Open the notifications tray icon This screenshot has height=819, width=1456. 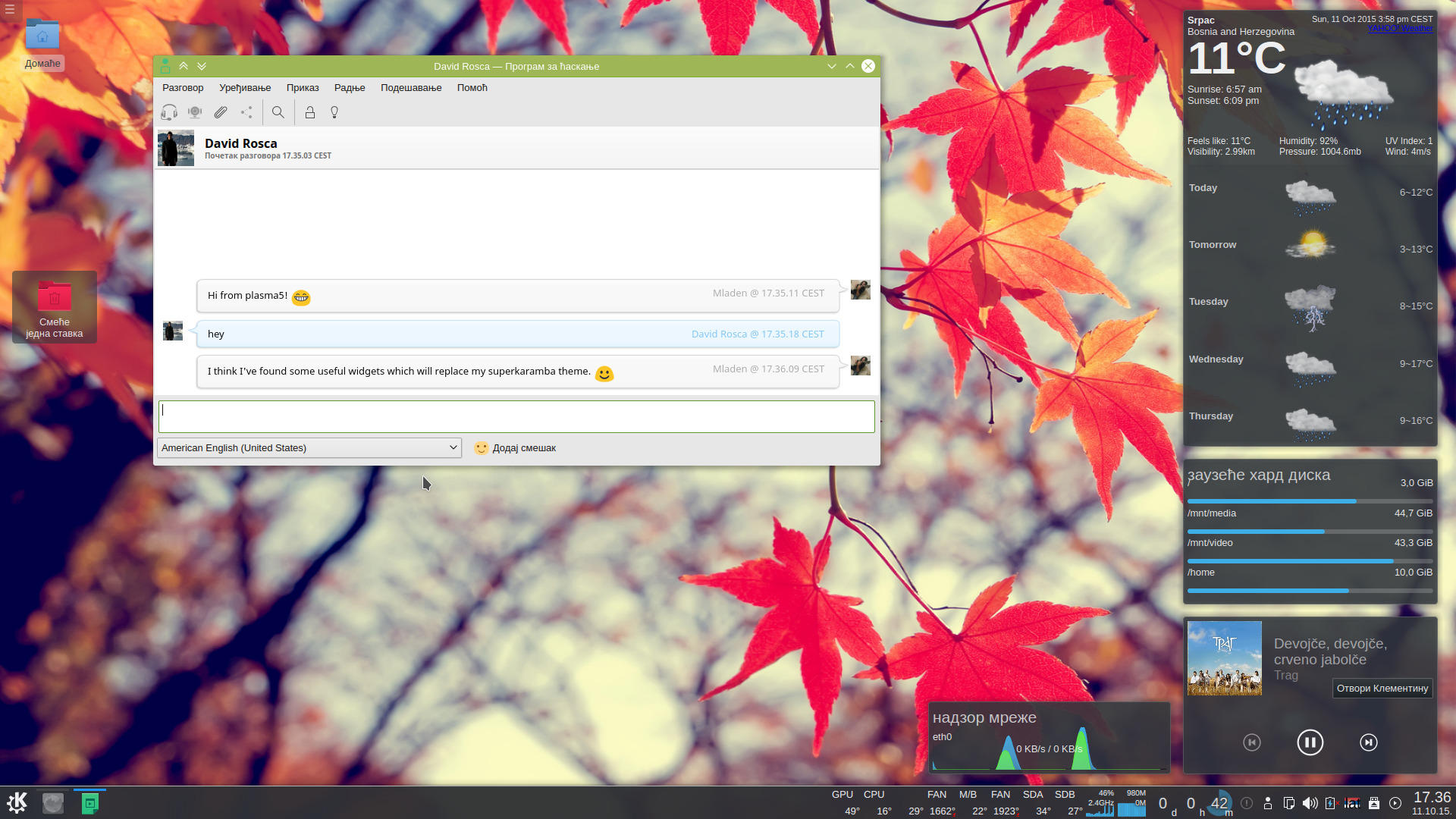pos(1247,803)
